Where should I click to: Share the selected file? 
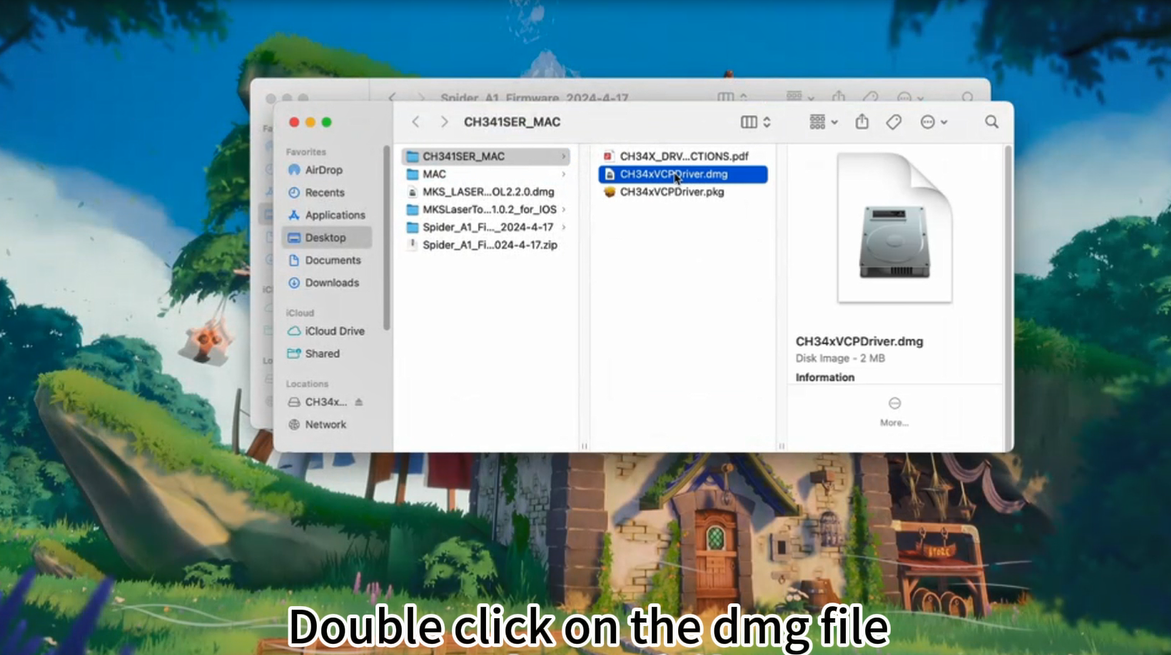(862, 121)
